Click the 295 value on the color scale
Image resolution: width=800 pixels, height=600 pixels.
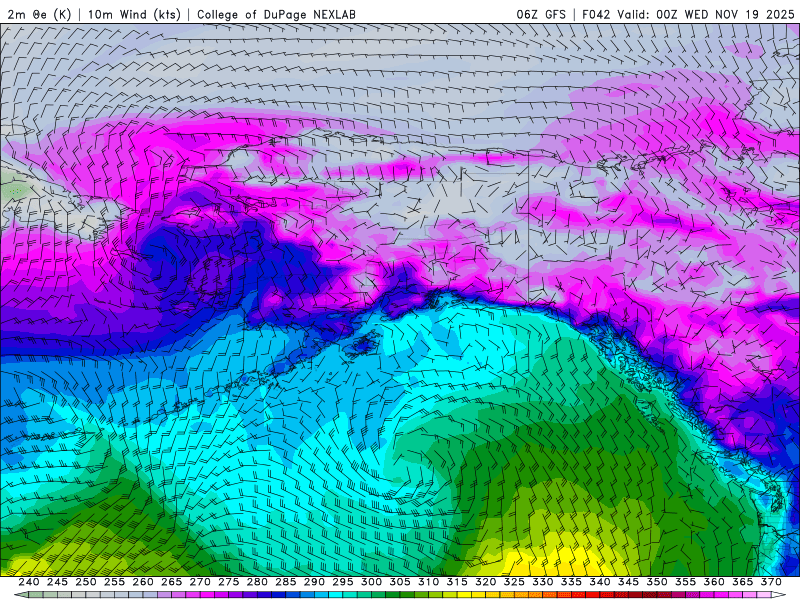(343, 582)
